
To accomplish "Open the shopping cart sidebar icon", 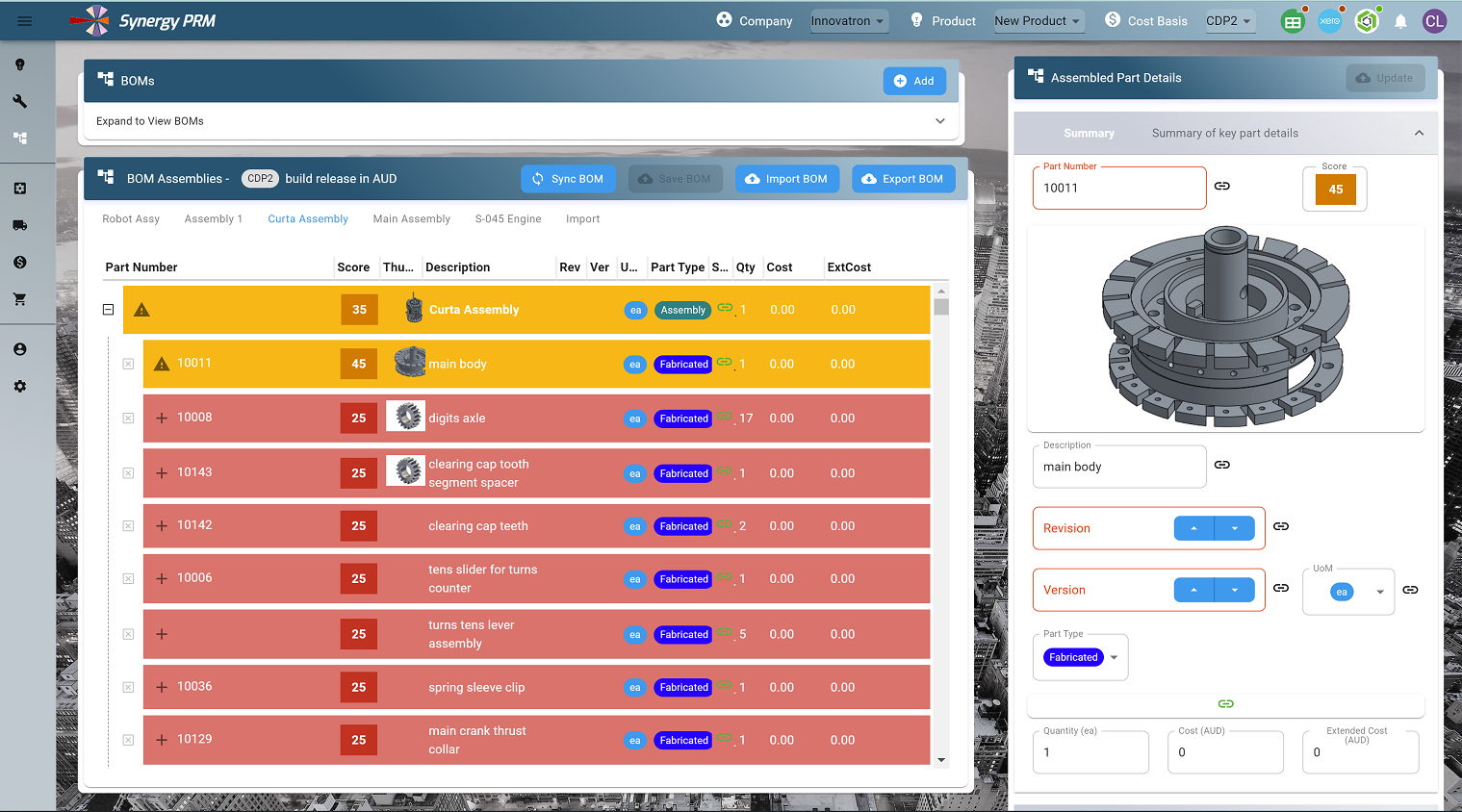I will (x=19, y=299).
